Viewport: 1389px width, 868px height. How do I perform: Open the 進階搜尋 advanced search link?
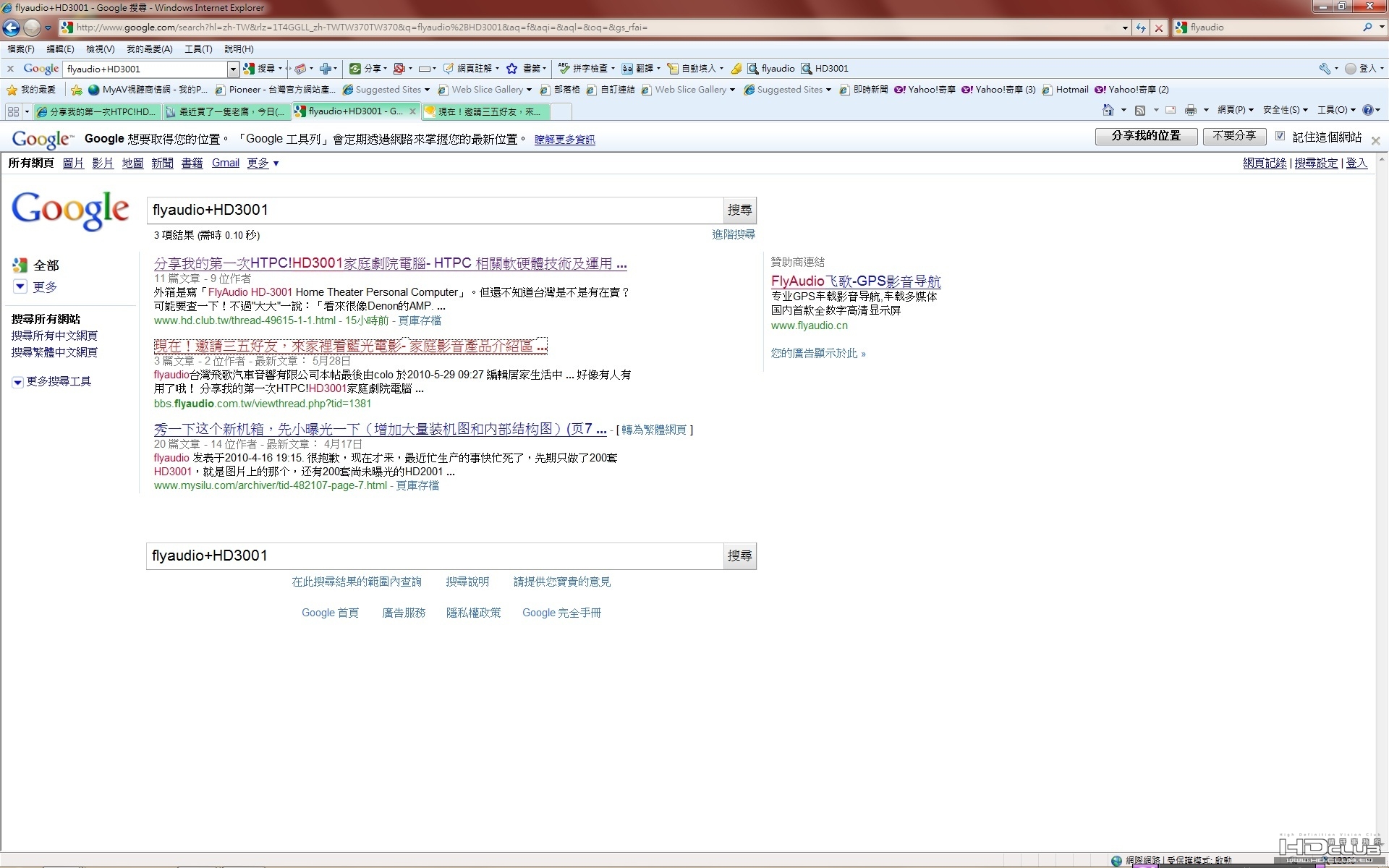click(x=734, y=234)
